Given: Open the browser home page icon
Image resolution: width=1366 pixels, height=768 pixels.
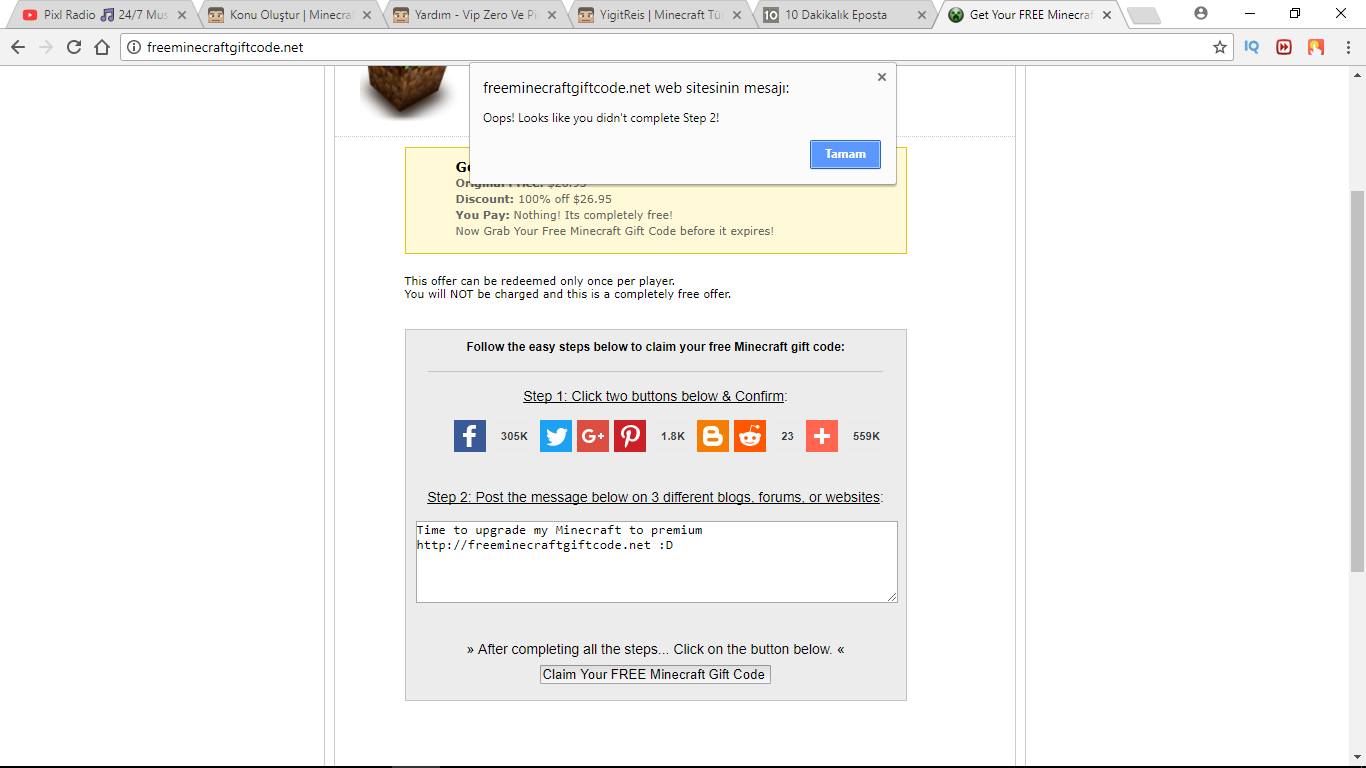Looking at the screenshot, I should [102, 47].
